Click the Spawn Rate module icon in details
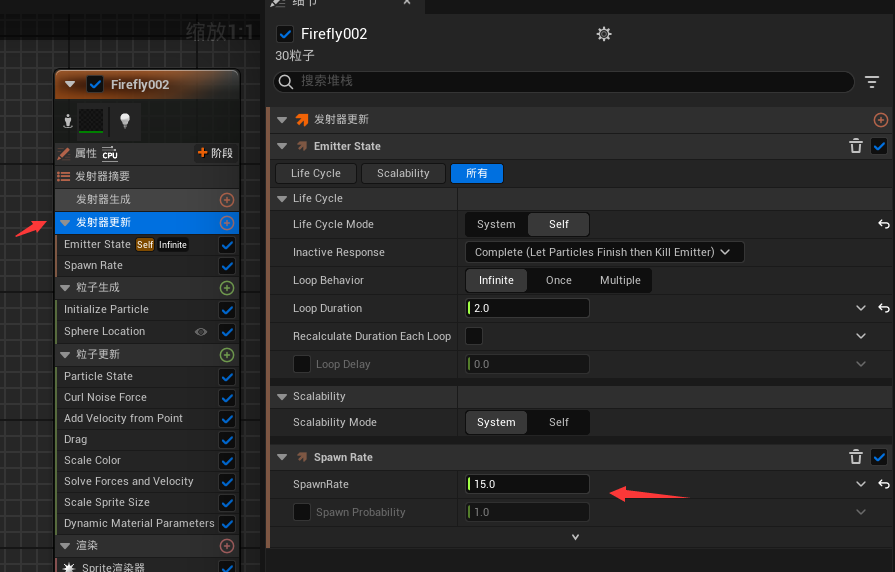Viewport: 895px width, 572px height. pos(302,457)
